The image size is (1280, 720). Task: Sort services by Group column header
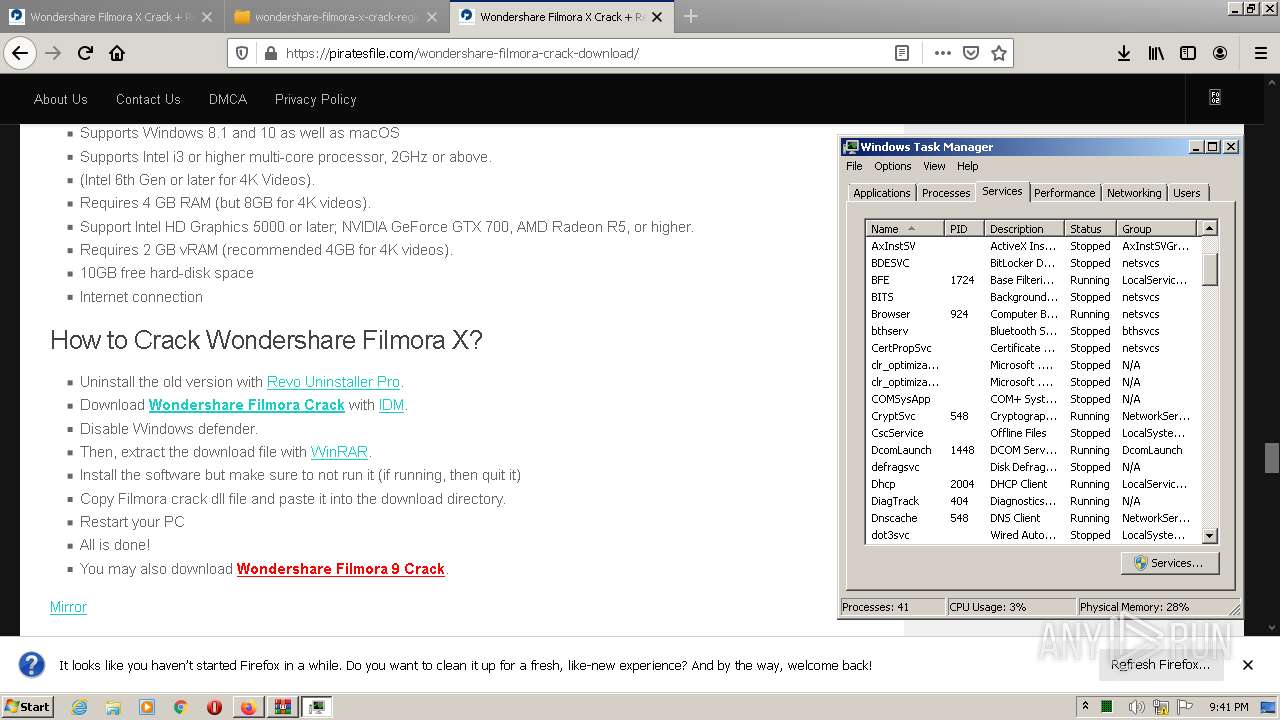click(1156, 228)
